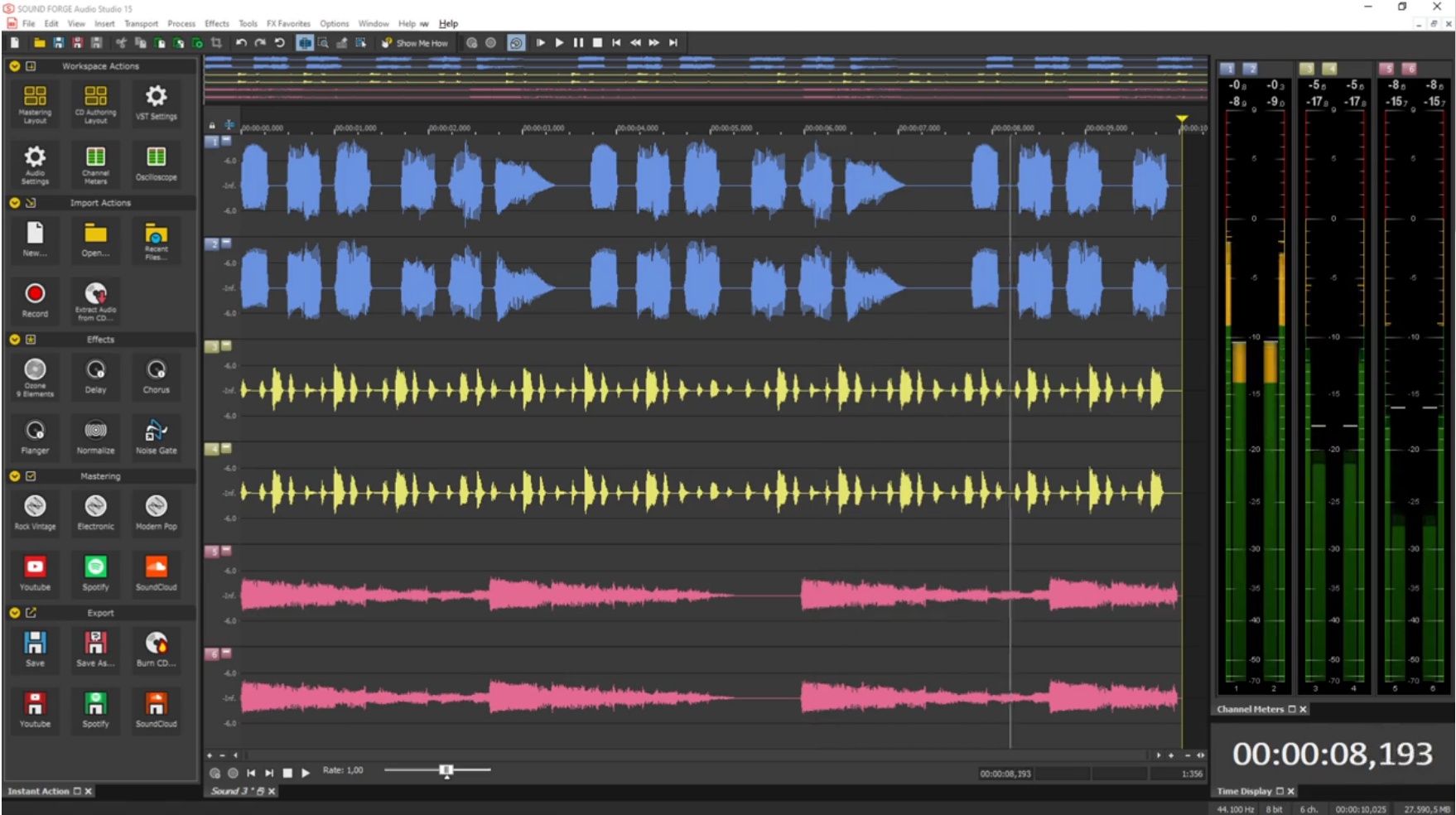Collapse track 5 with its minimize button

[225, 551]
